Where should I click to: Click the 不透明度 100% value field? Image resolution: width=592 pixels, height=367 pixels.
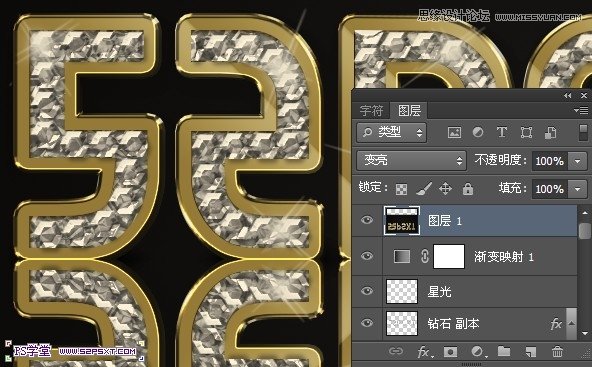click(x=550, y=161)
